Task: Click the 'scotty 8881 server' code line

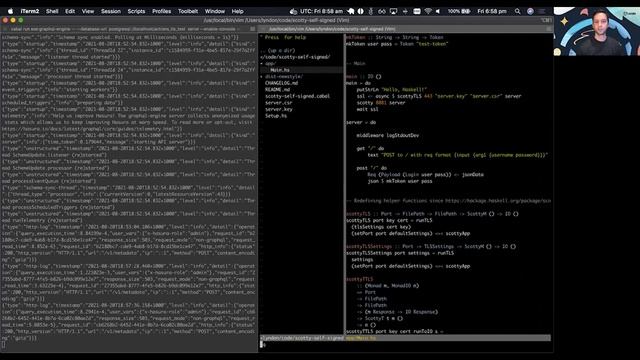Action: [380, 103]
